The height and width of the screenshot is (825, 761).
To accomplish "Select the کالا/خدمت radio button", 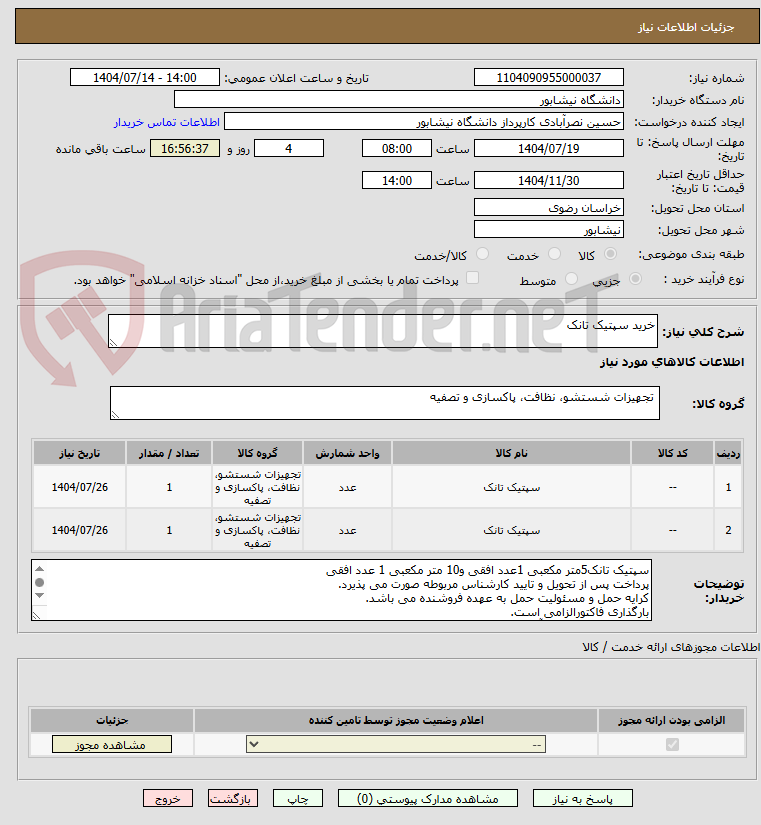I will point(482,254).
